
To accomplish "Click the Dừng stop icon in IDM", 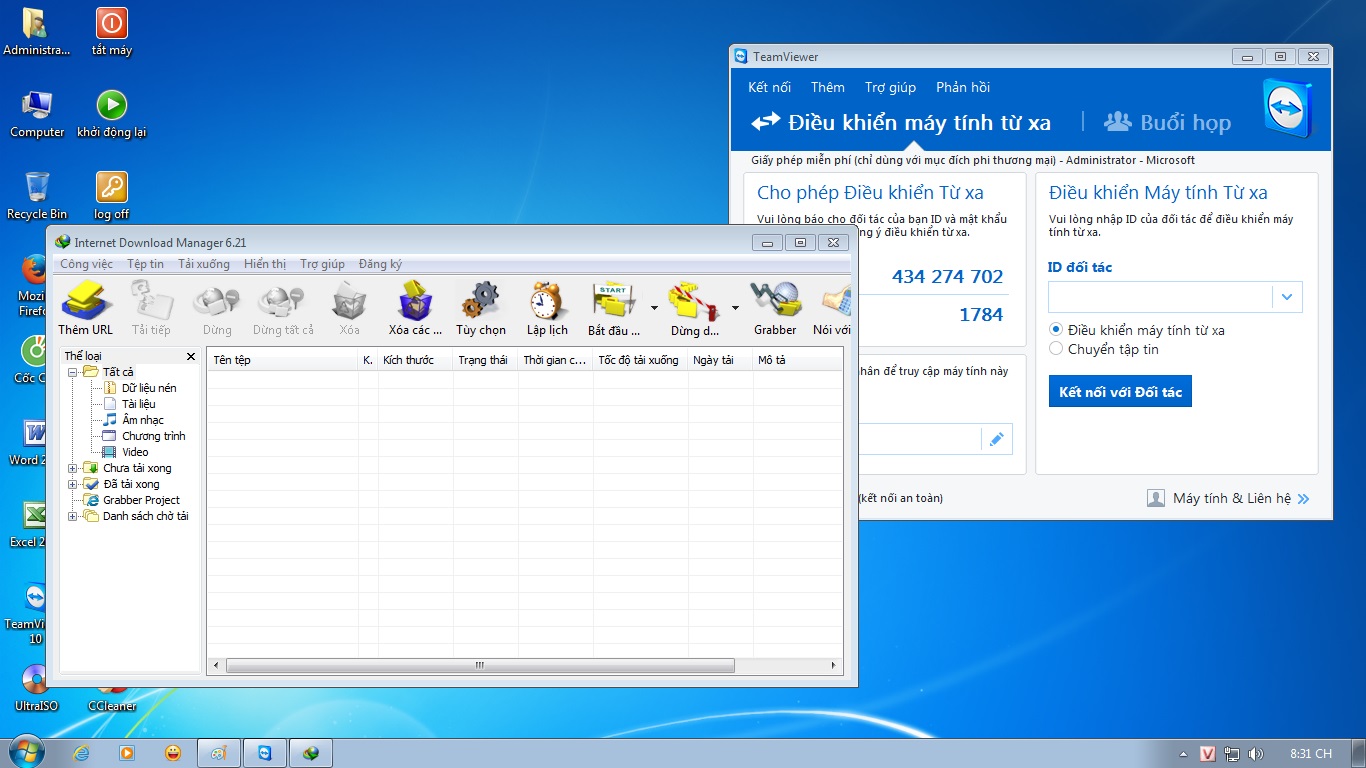I will [x=216, y=308].
